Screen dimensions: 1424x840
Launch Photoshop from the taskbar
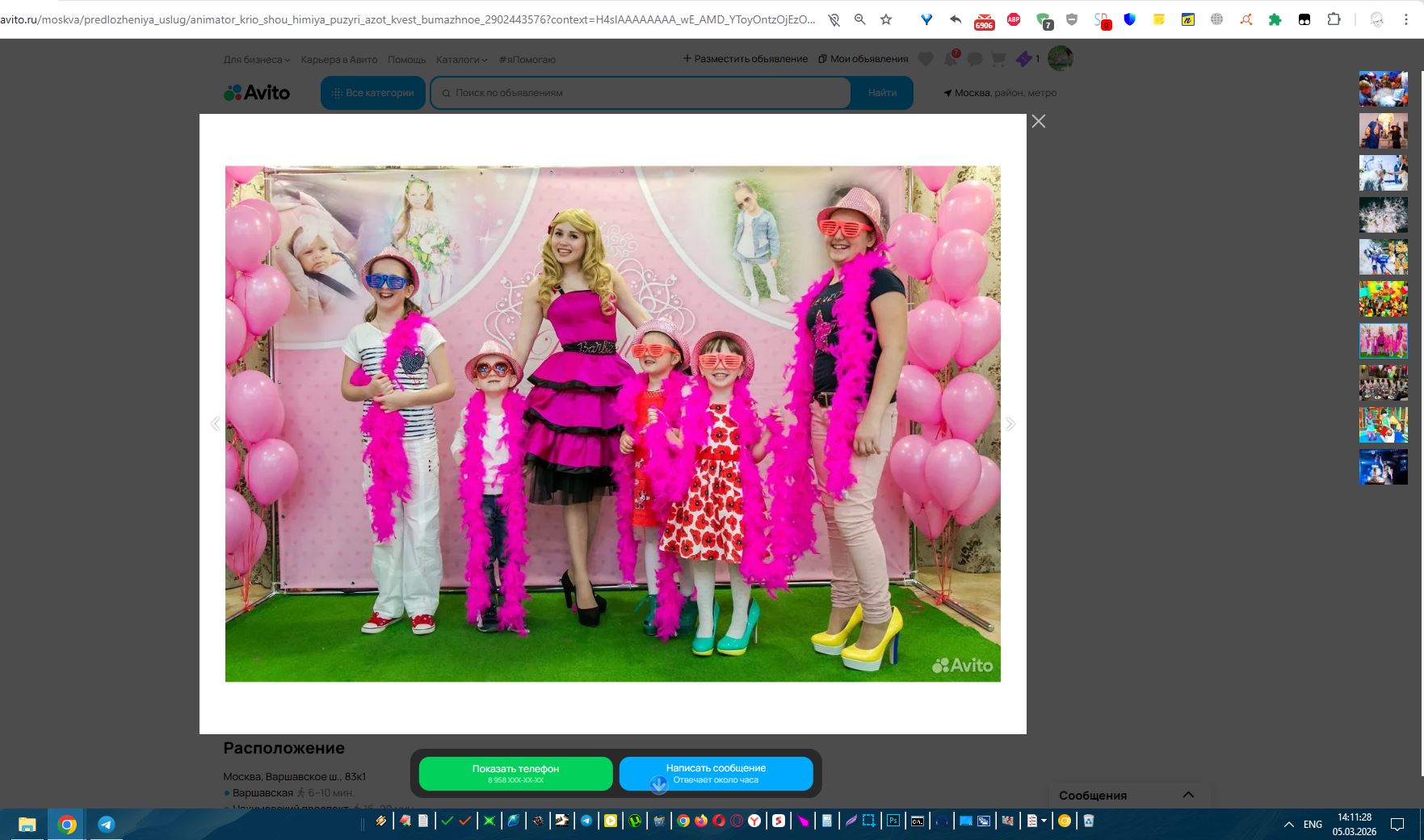(x=893, y=821)
